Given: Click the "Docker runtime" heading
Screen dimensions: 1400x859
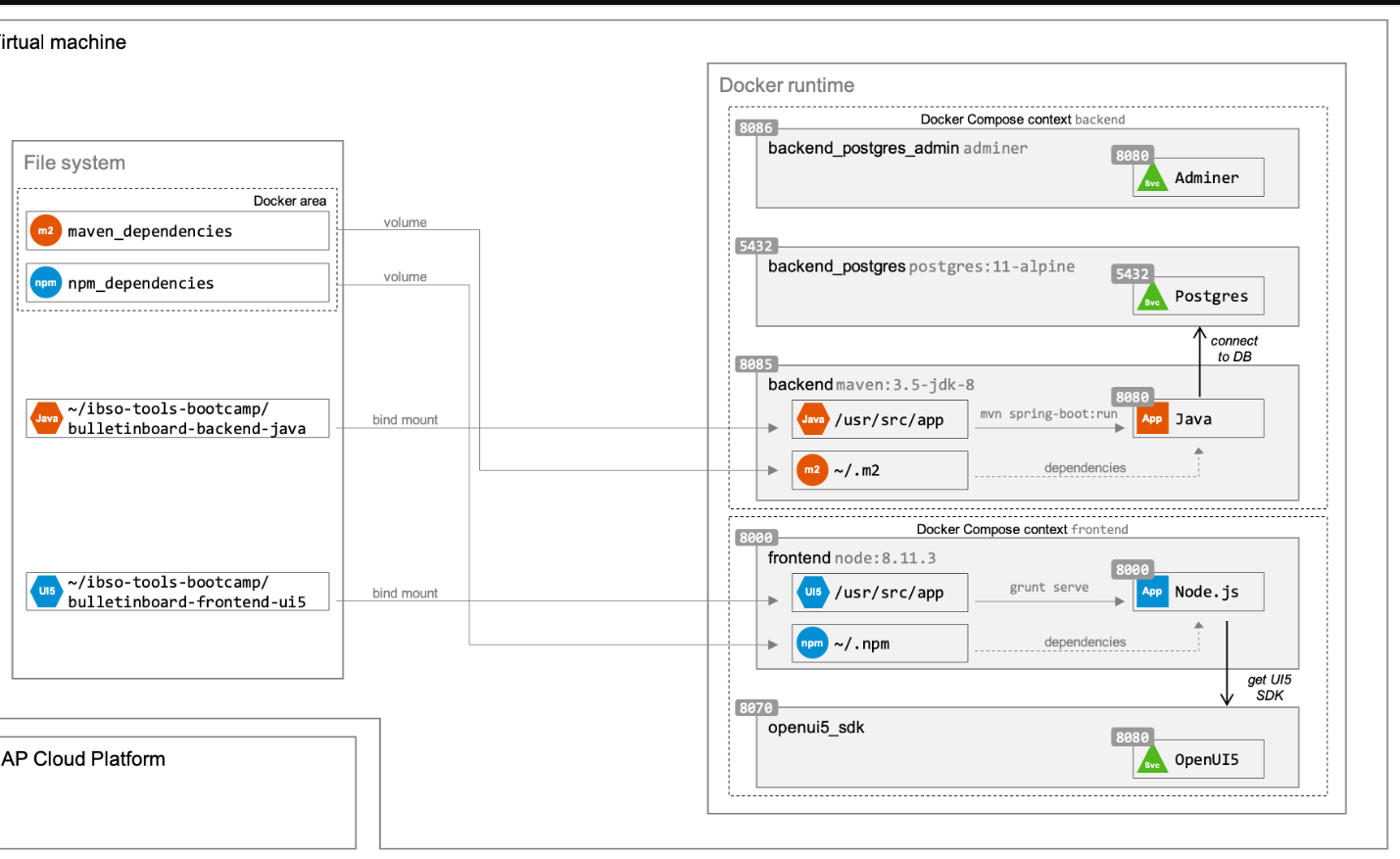Looking at the screenshot, I should [x=787, y=85].
